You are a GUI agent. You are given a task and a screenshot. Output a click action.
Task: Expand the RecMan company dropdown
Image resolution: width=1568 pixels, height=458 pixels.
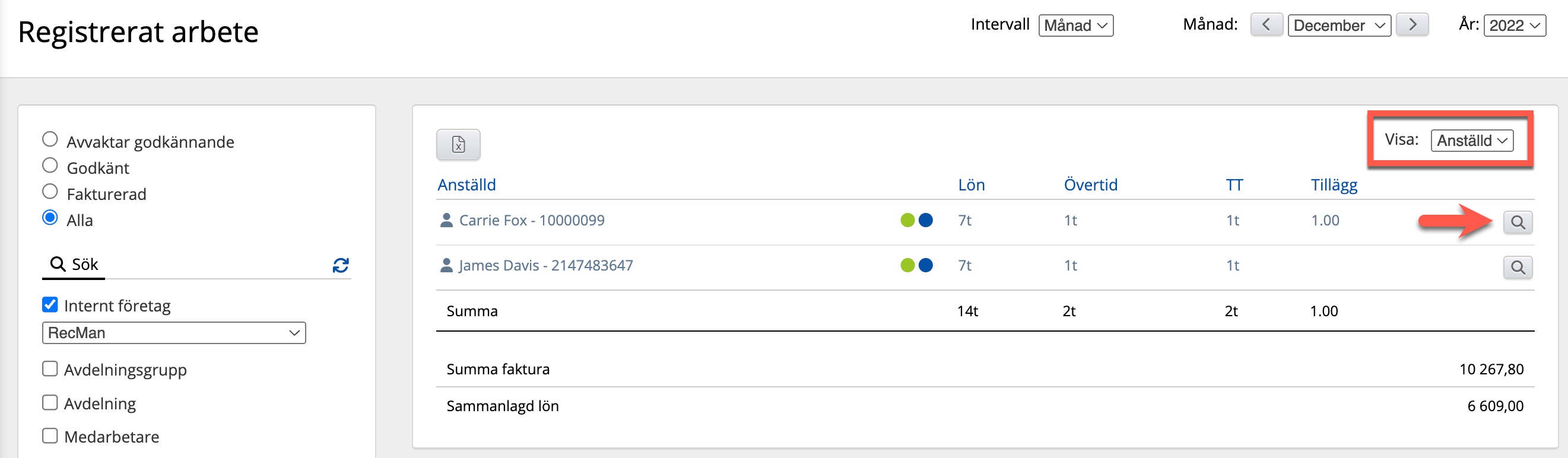(173, 333)
